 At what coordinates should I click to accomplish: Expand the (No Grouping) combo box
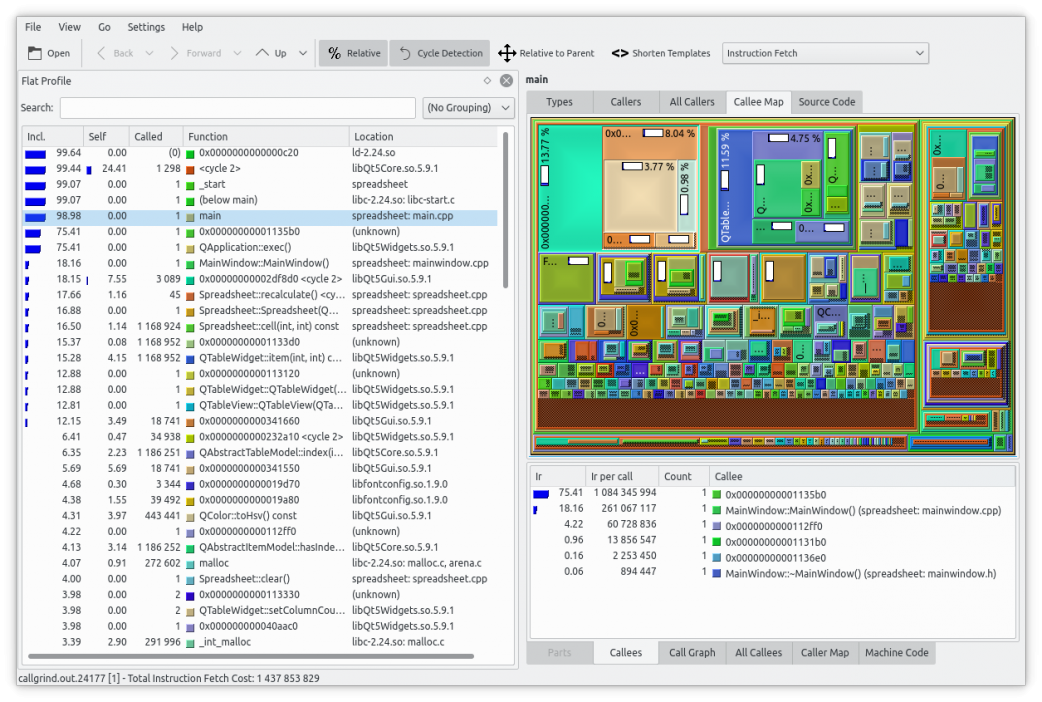point(468,108)
